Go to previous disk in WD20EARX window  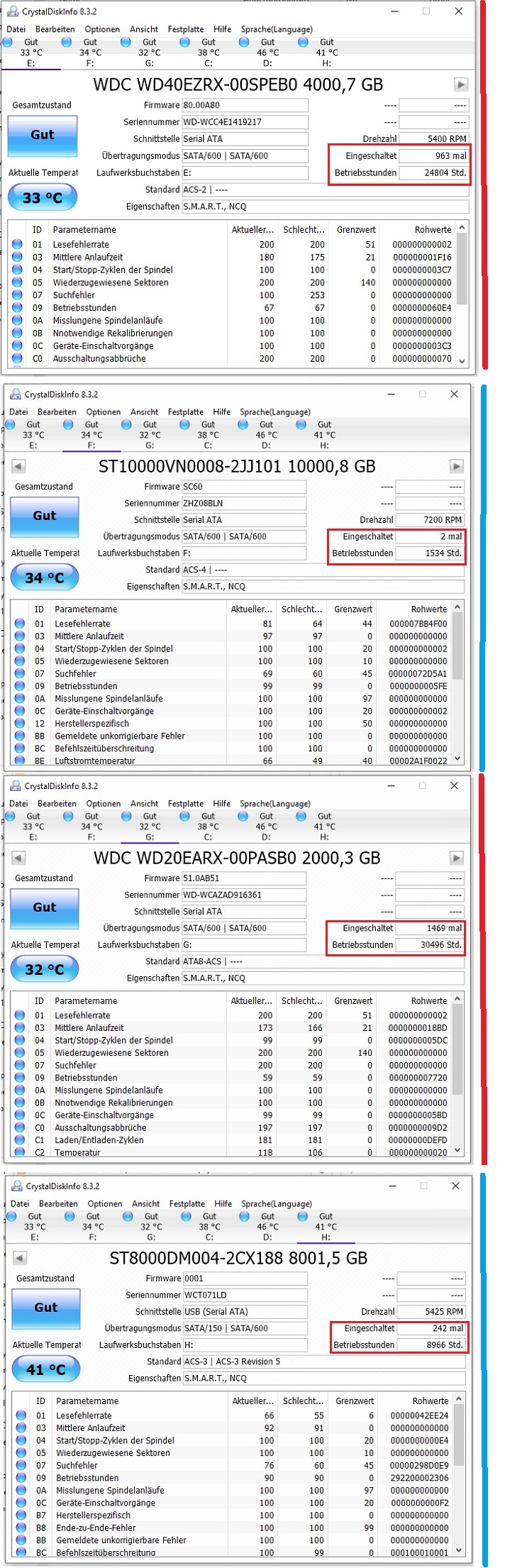(x=19, y=858)
